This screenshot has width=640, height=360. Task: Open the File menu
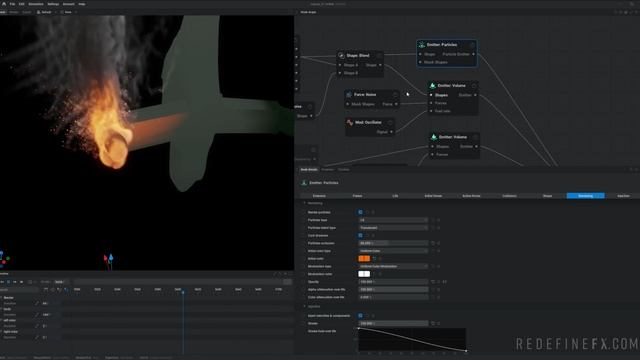pos(12,4)
